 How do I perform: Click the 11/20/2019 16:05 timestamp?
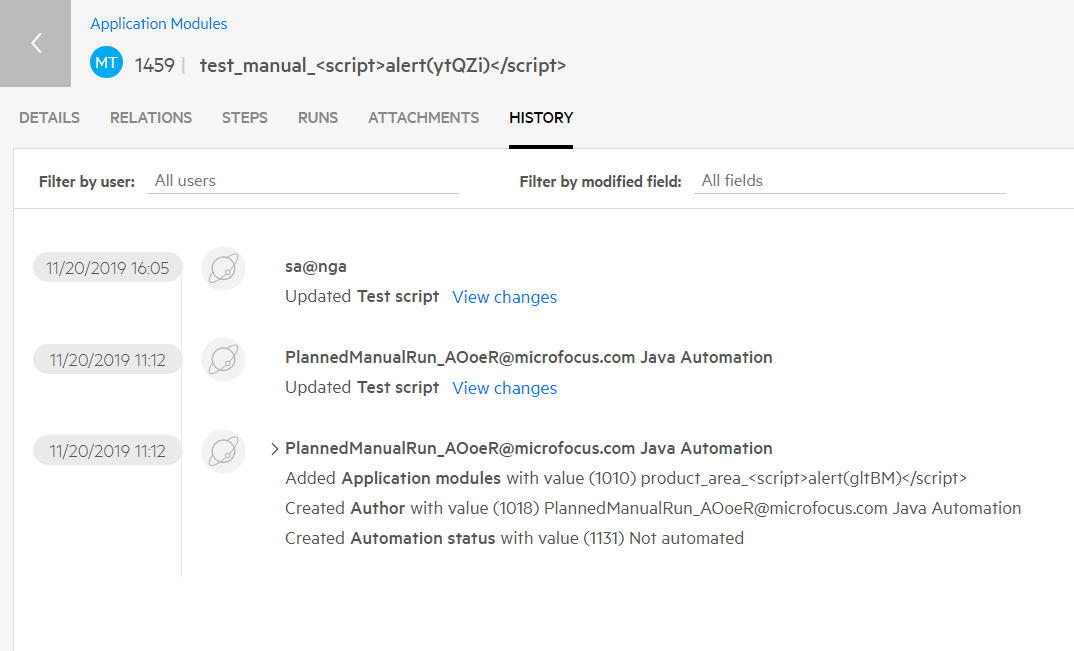click(108, 268)
